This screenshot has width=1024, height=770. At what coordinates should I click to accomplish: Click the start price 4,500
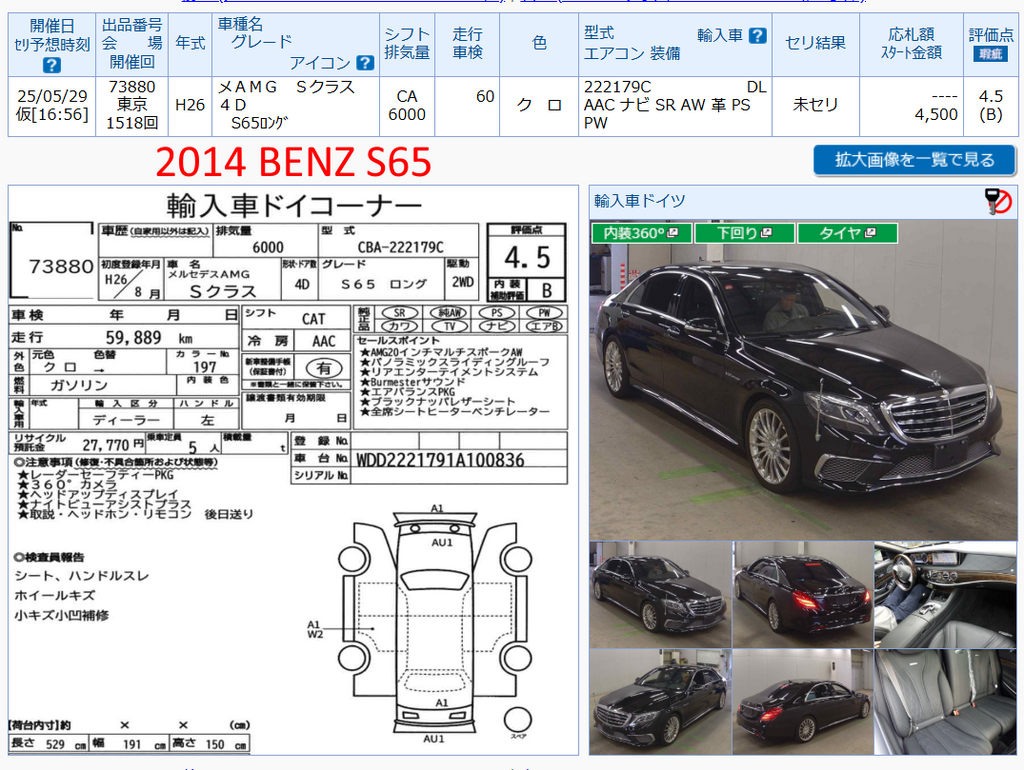click(x=936, y=114)
